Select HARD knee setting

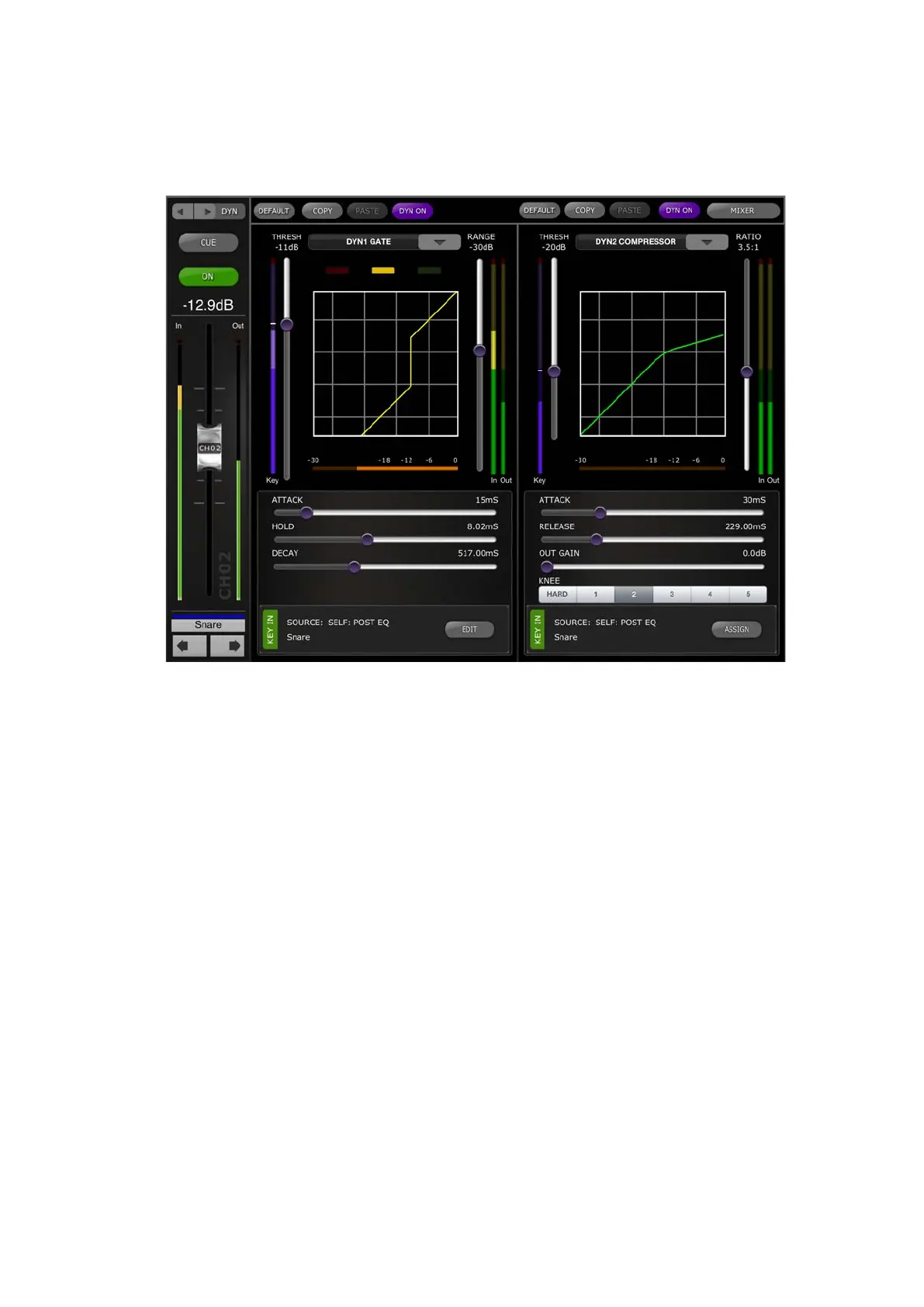point(557,595)
